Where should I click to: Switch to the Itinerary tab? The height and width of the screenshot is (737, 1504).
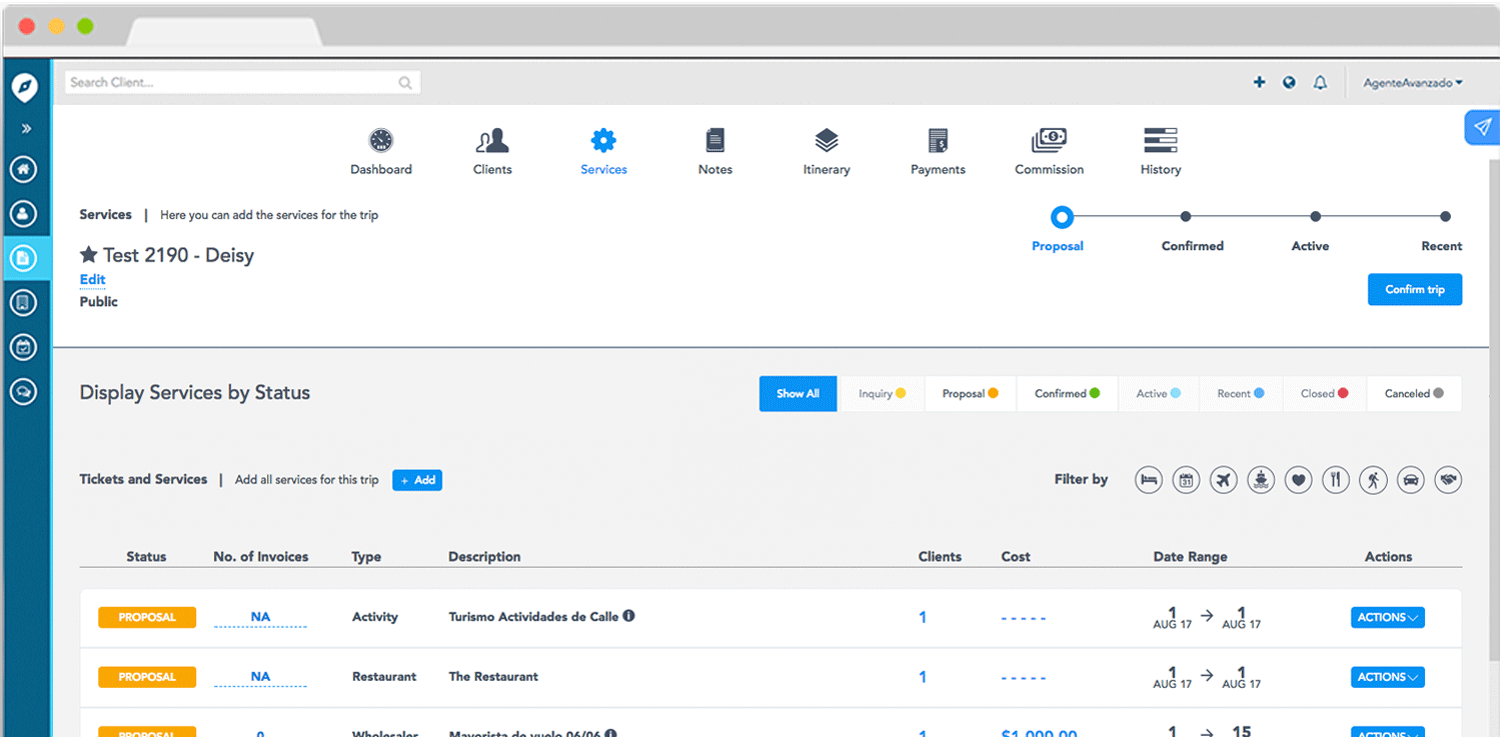point(826,152)
